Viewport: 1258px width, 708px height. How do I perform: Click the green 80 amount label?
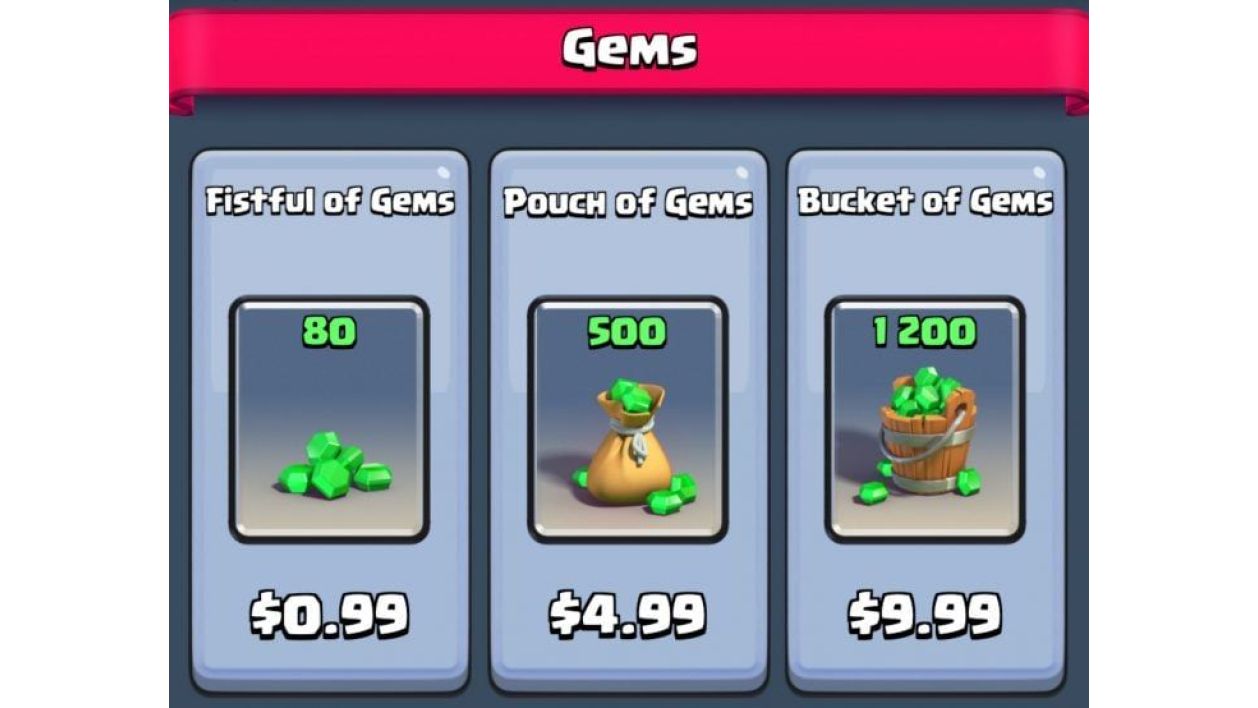tap(329, 331)
